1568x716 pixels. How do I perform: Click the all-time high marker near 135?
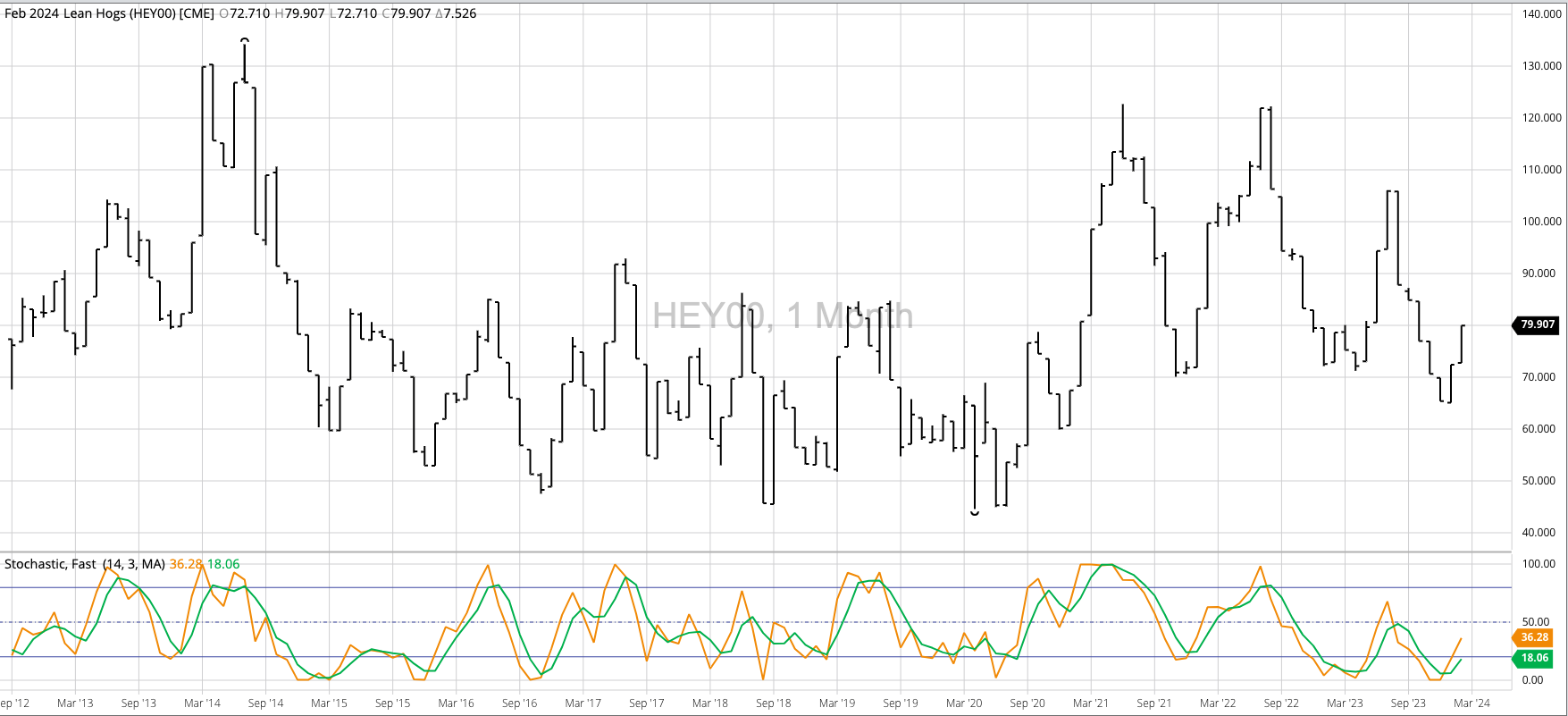point(245,40)
